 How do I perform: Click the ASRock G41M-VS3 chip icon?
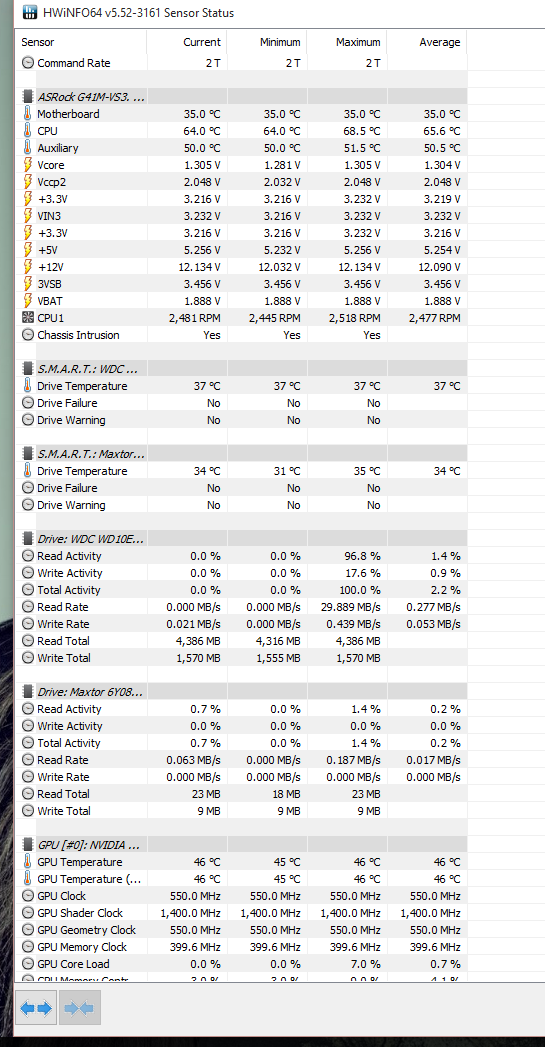(27, 97)
